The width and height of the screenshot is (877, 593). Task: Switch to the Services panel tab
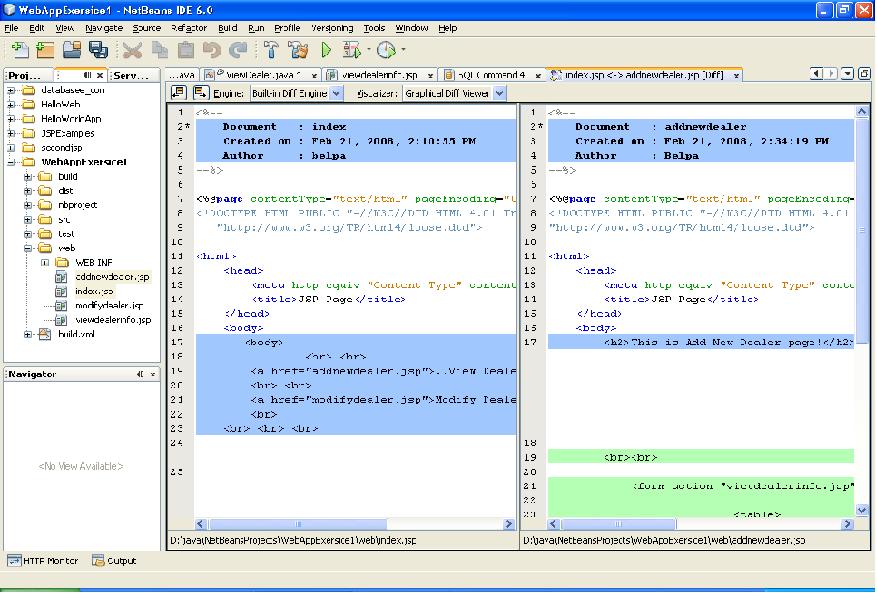click(132, 75)
